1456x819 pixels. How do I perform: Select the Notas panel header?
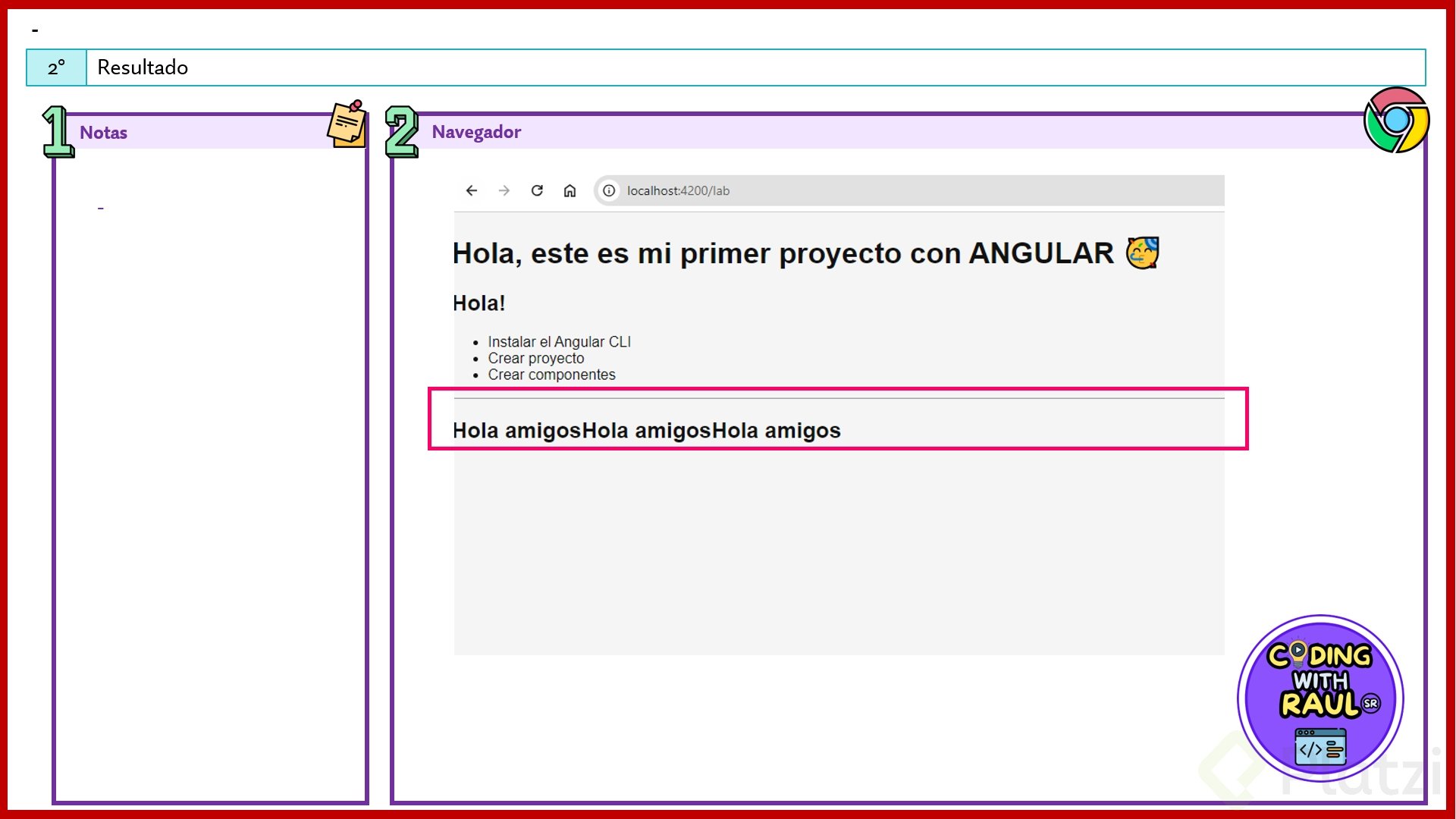(x=104, y=133)
